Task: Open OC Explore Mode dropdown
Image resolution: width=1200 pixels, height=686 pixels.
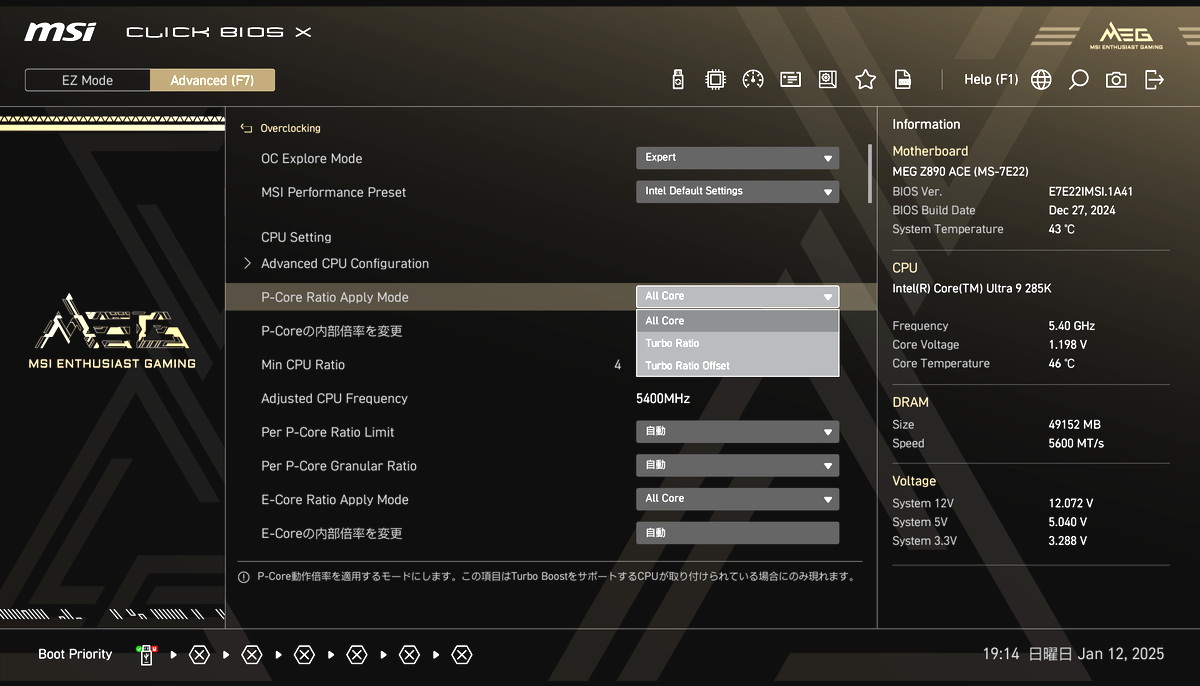Action: [737, 158]
